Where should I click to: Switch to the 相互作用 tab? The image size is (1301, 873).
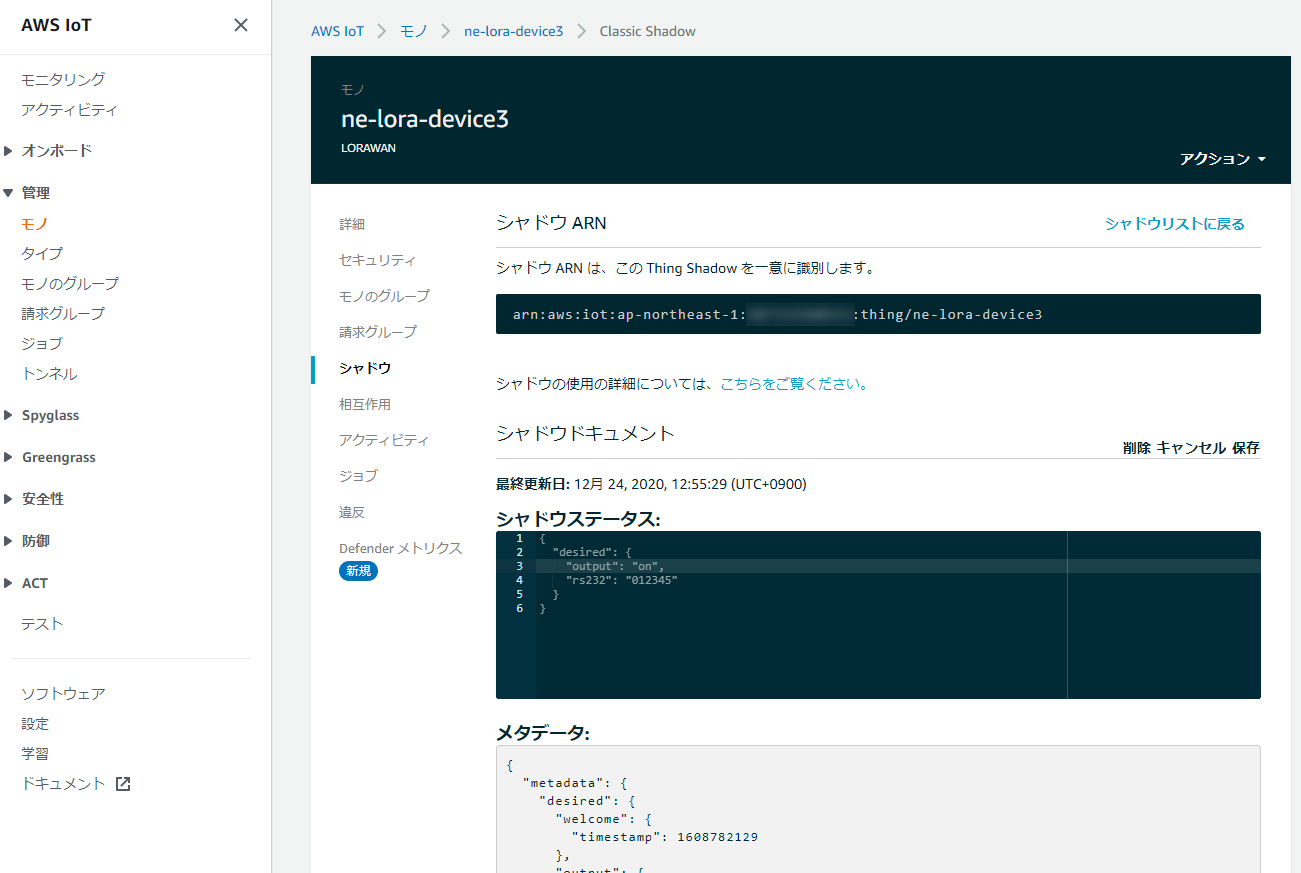[365, 404]
